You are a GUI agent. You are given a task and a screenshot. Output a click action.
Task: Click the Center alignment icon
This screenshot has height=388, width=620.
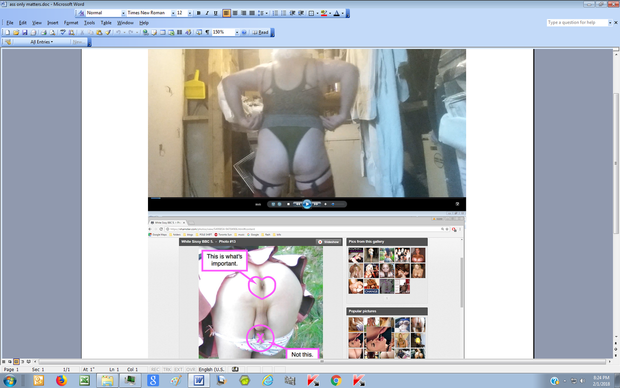(235, 13)
